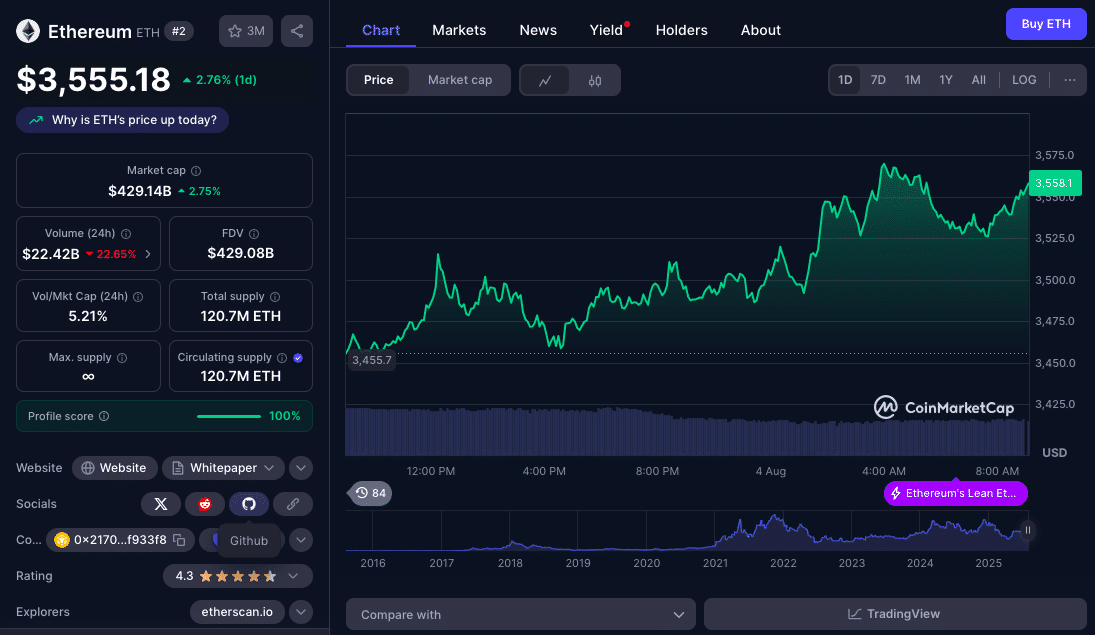Open the About tab
Viewport: 1095px width, 635px height.
[x=760, y=30]
